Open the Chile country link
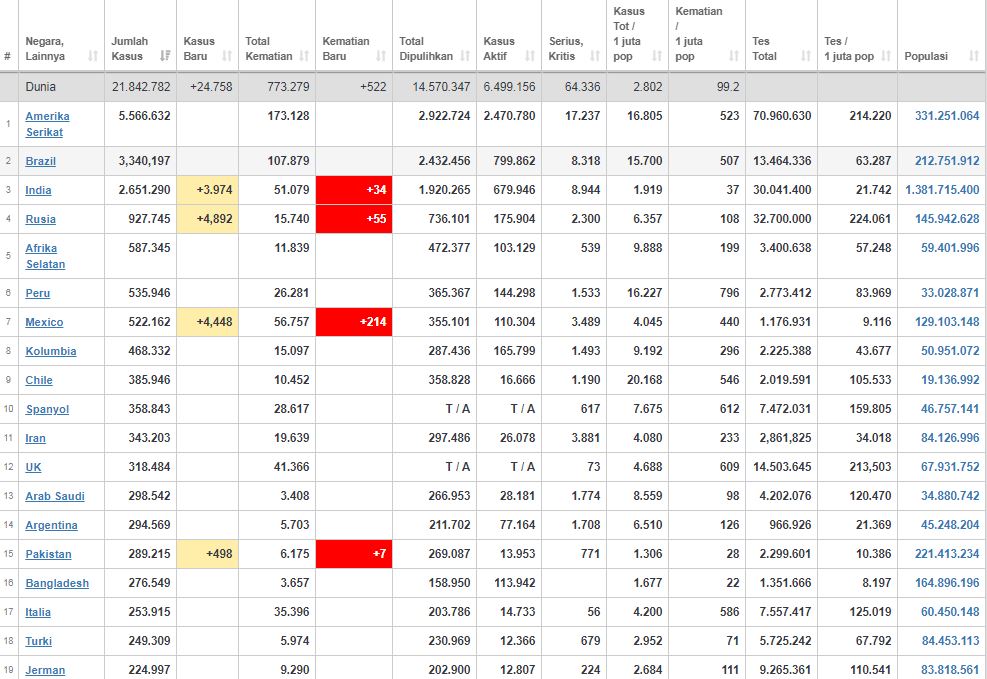This screenshot has height=679, width=987. pyautogui.click(x=39, y=380)
